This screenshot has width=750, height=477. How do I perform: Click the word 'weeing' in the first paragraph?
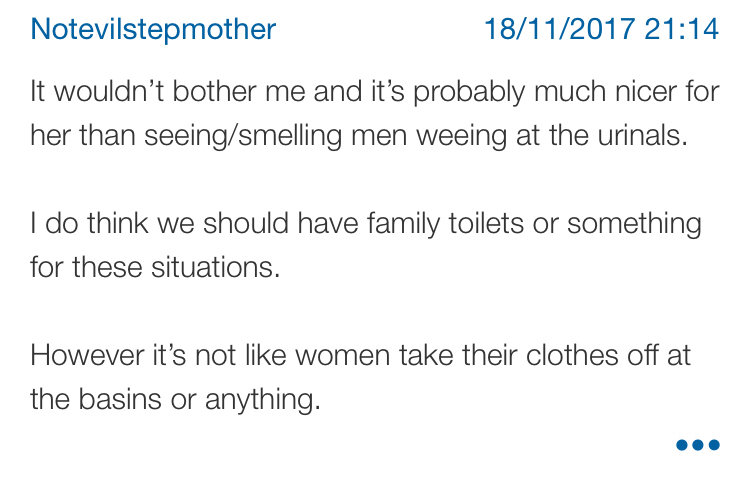461,136
